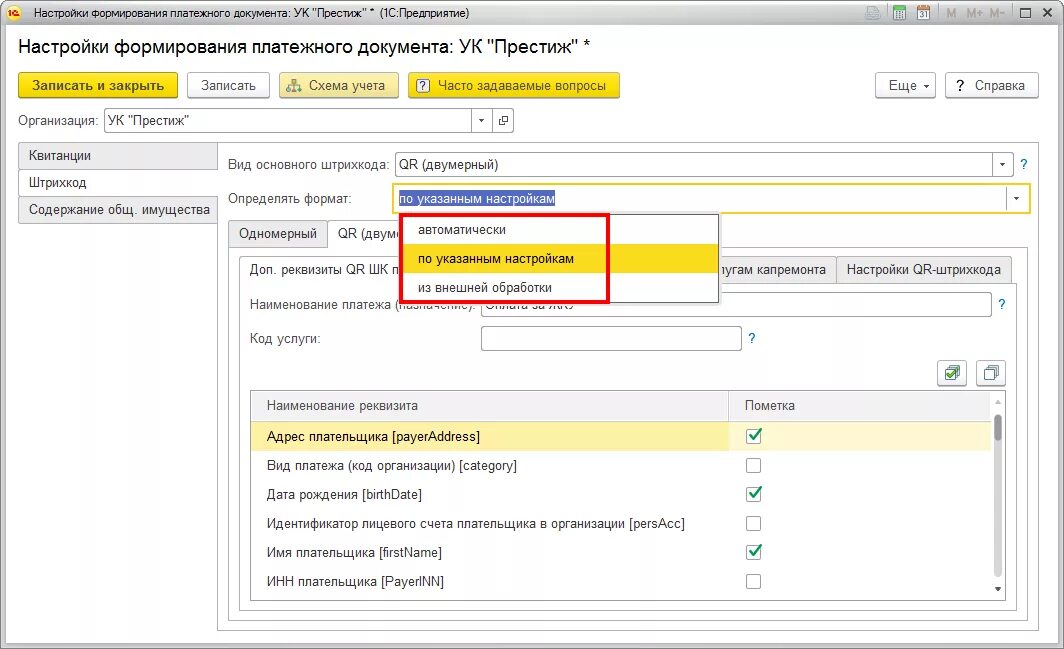1064x649 pixels.
Task: Select row Адрес плательщика [payerAddress]
Action: tap(621, 436)
